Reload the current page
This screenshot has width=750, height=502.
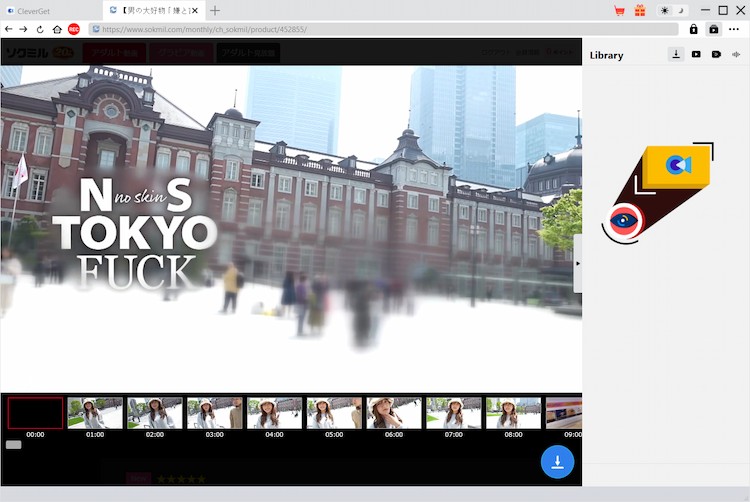(x=40, y=29)
